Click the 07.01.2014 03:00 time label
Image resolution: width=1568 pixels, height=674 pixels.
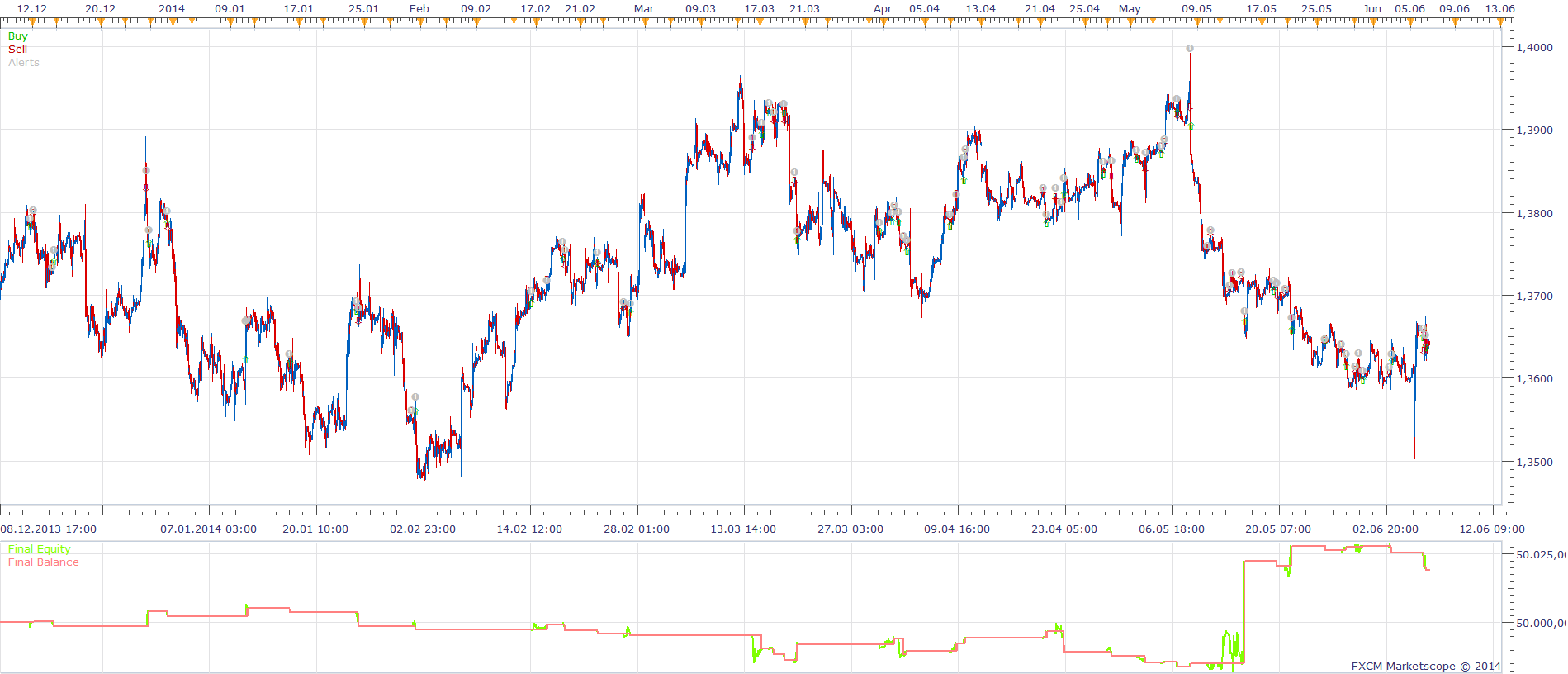coord(209,529)
